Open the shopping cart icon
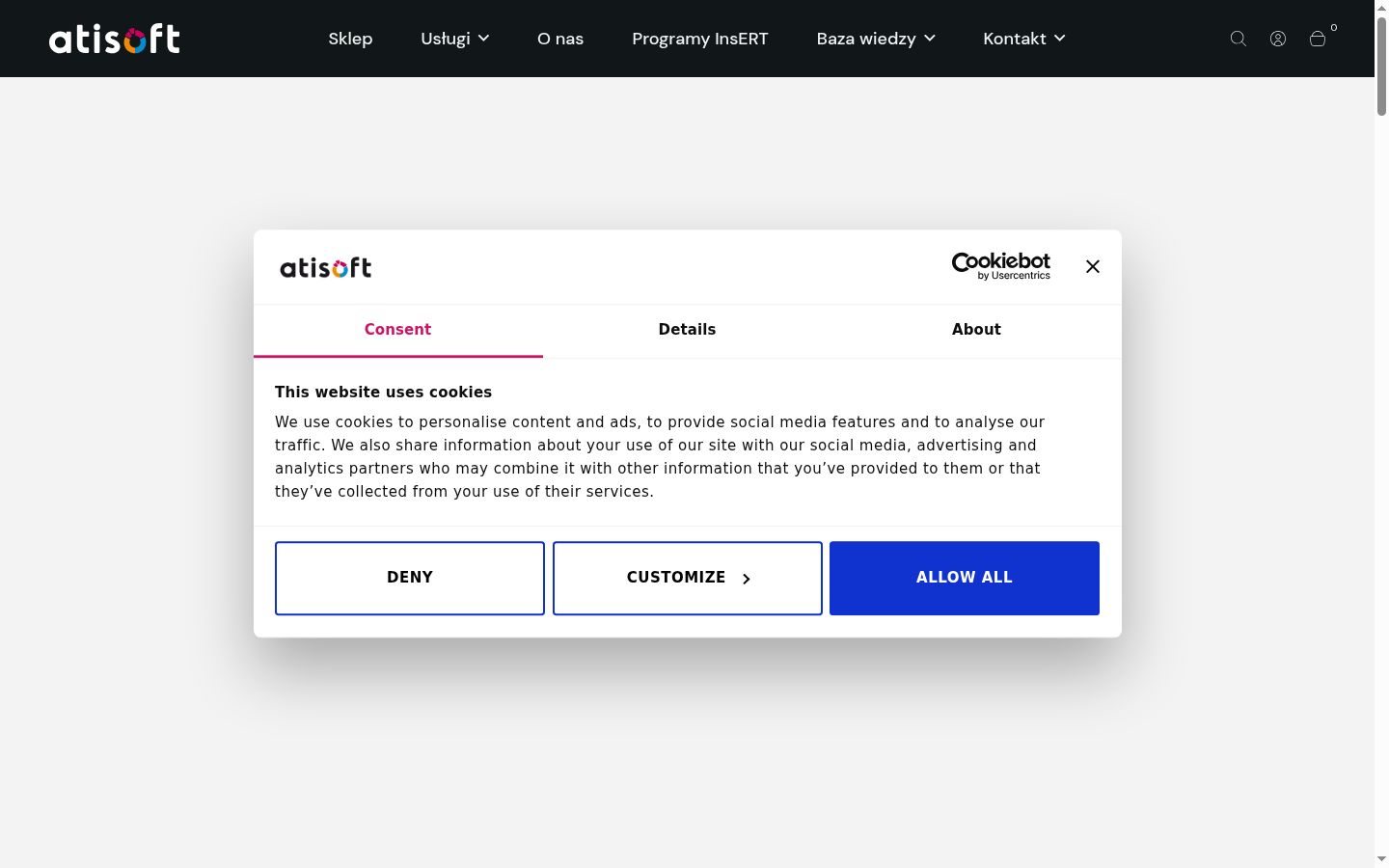This screenshot has width=1389, height=868. [x=1318, y=39]
